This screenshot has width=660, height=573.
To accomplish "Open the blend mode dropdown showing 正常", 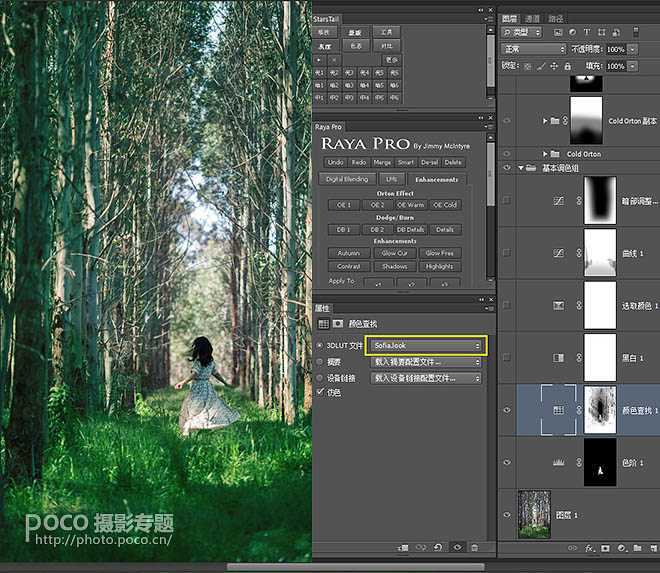I will [533, 49].
